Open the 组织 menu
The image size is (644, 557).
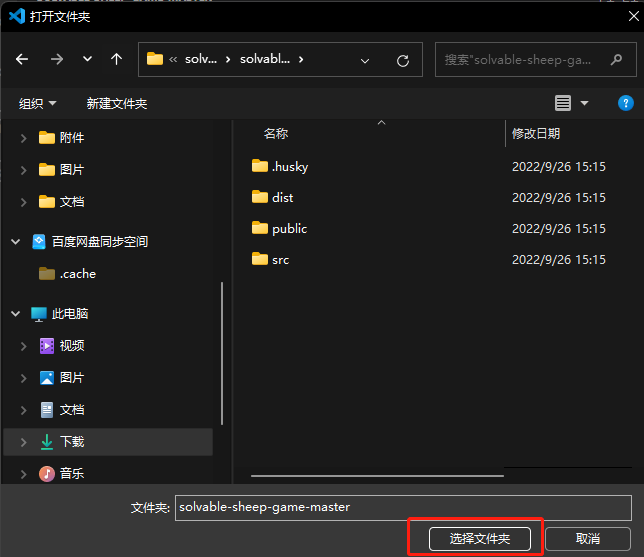coord(37,104)
